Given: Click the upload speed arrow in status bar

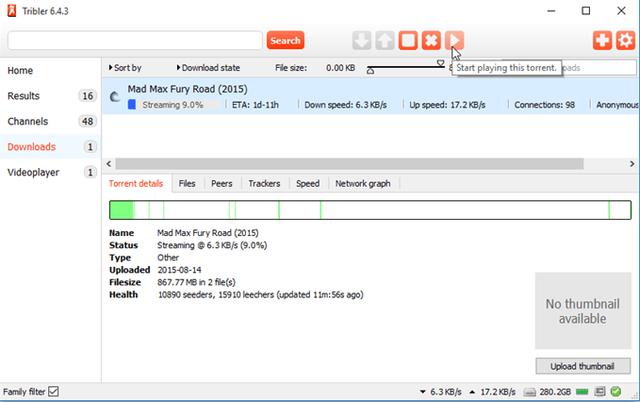Looking at the screenshot, I should click(x=472, y=392).
